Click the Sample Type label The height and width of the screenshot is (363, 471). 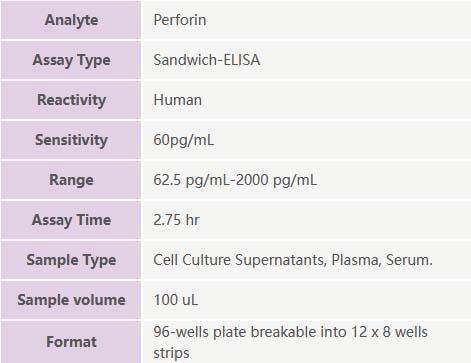click(x=71, y=260)
